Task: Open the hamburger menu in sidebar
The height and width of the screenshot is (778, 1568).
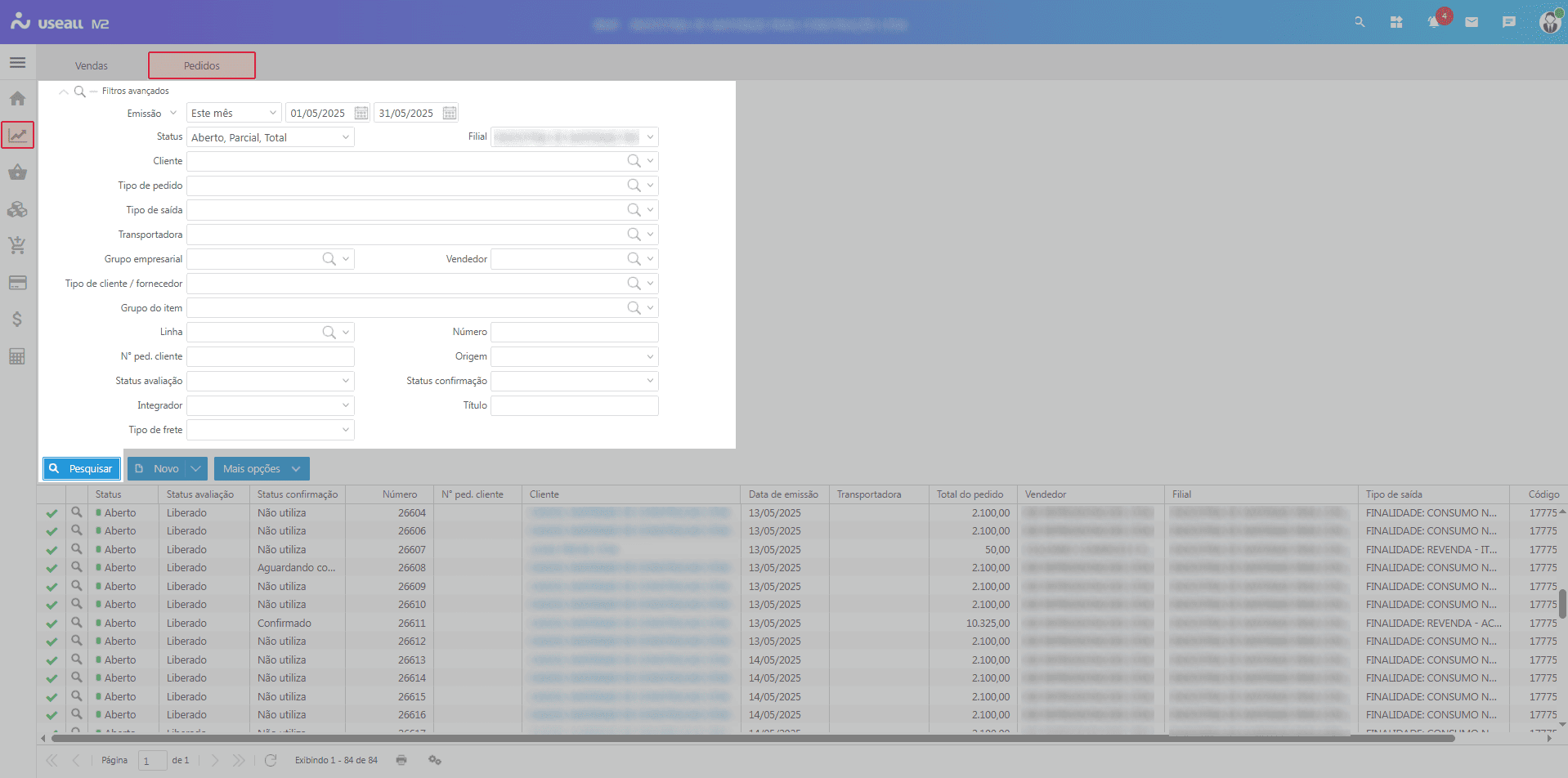Action: (17, 63)
